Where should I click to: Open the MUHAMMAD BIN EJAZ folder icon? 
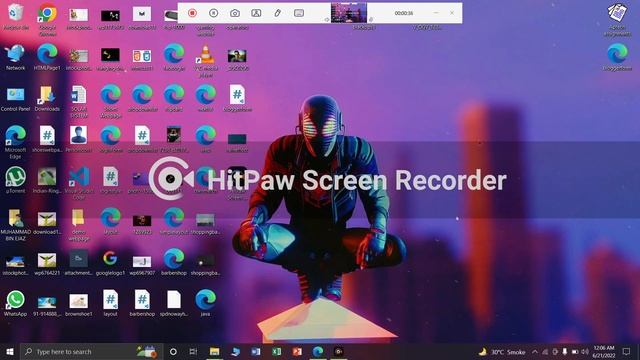[16, 224]
